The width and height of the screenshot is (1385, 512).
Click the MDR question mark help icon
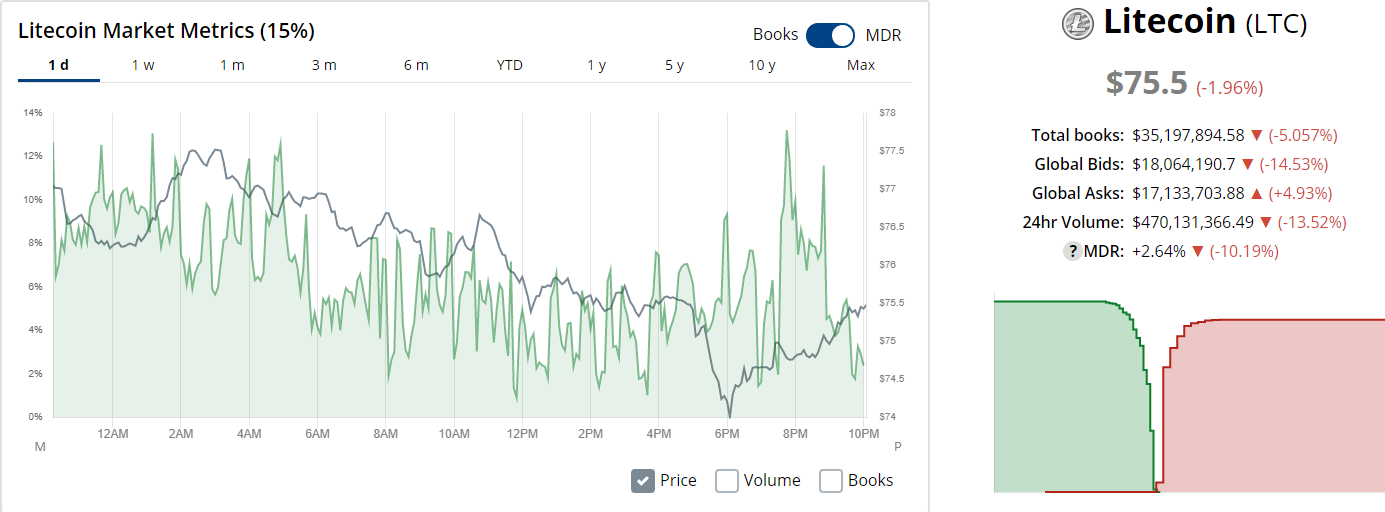[x=1071, y=251]
